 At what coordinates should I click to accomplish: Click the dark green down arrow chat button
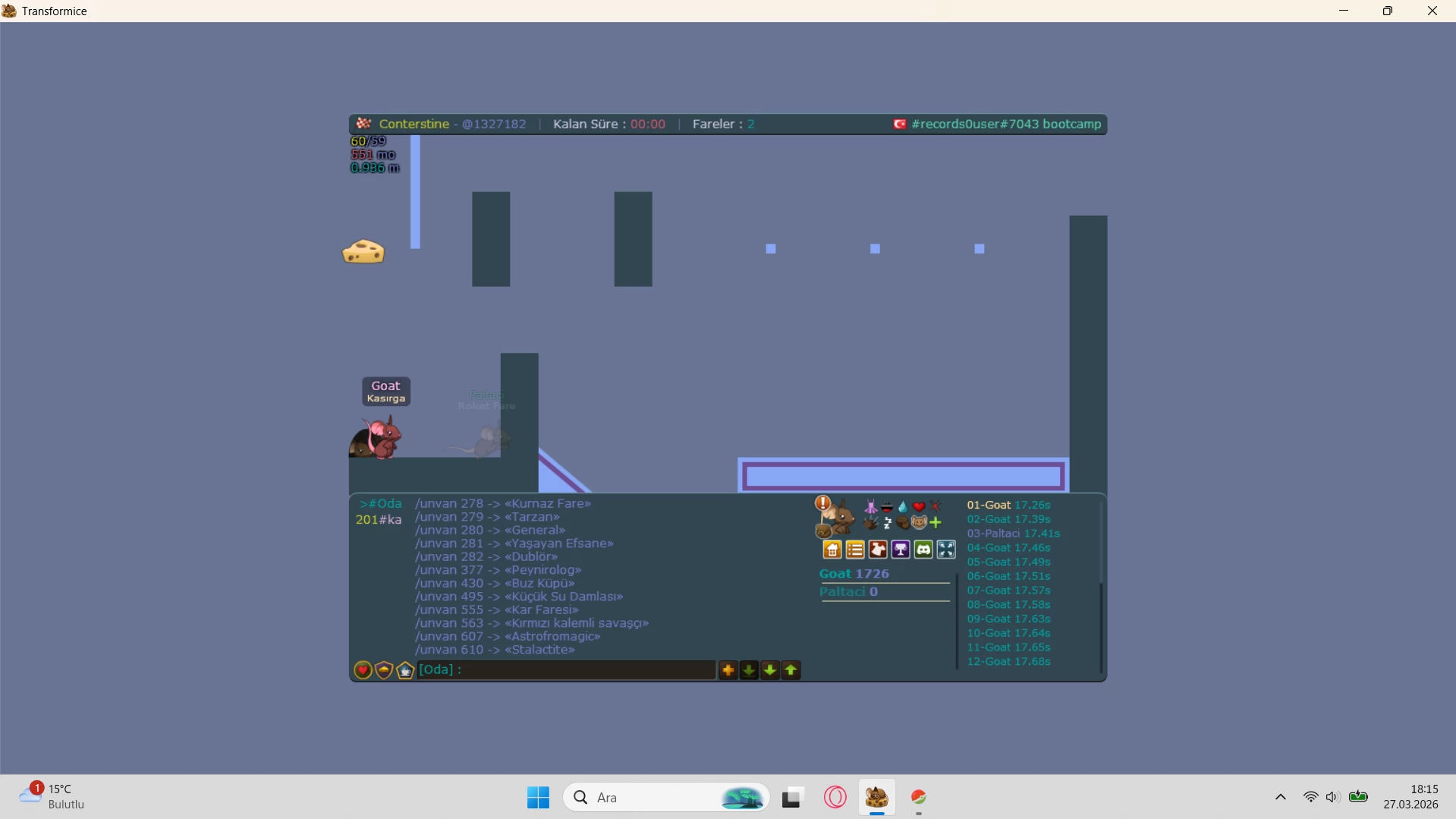749,670
